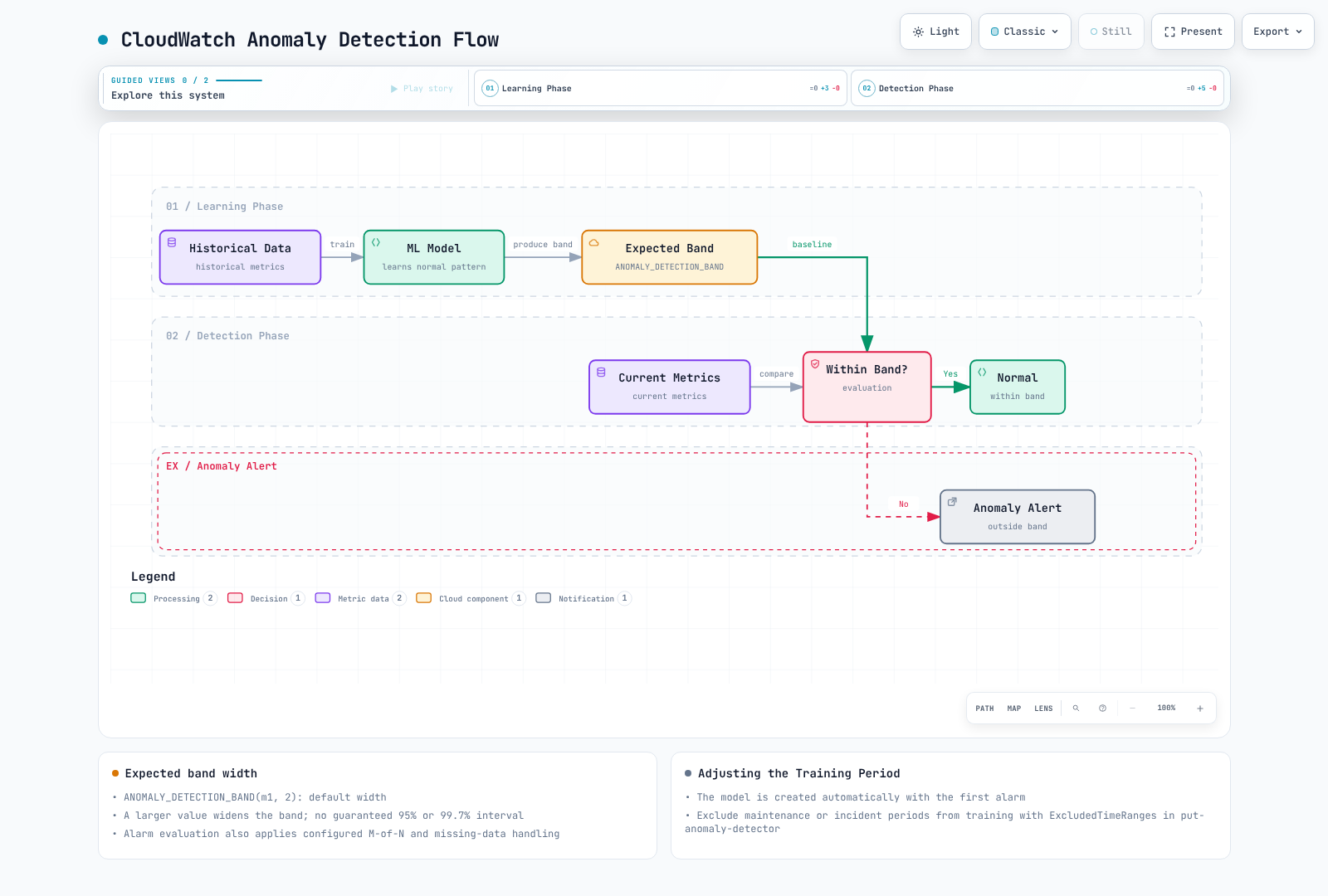Click the search magnifier icon in canvas toolbar
The width and height of the screenshot is (1328, 896).
[x=1076, y=709]
